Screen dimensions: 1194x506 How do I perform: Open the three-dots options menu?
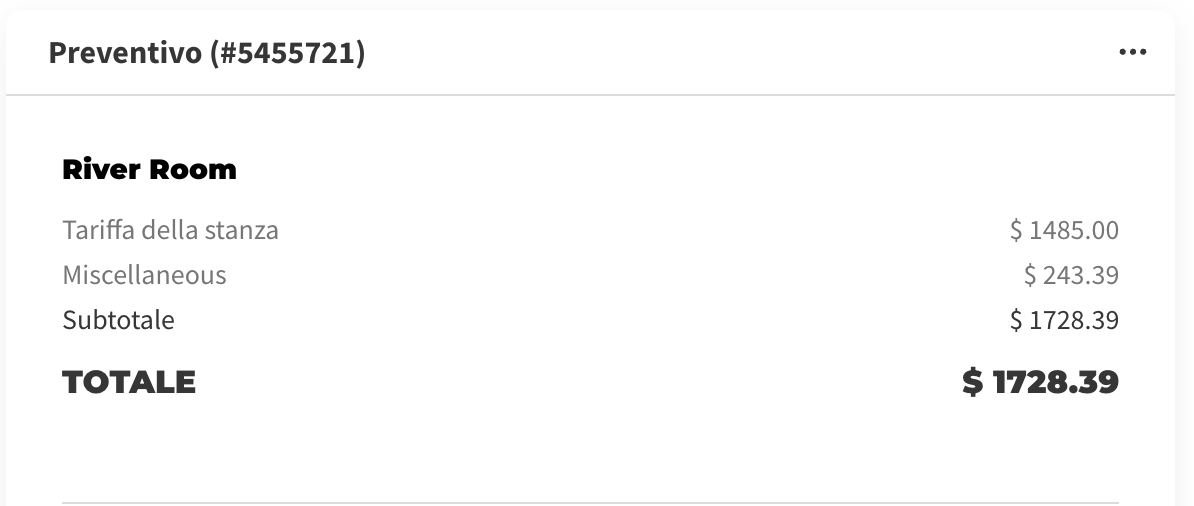click(x=1132, y=52)
